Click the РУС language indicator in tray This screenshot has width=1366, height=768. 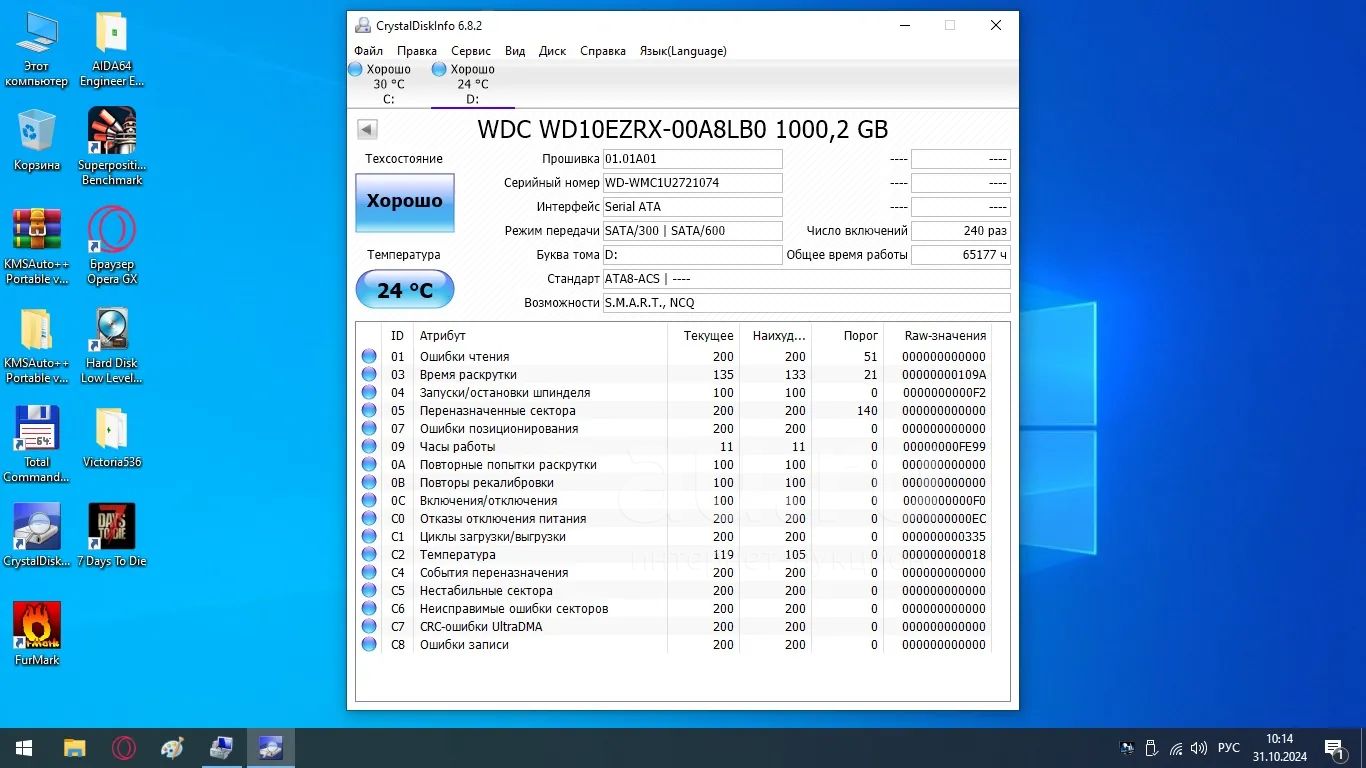[1229, 748]
